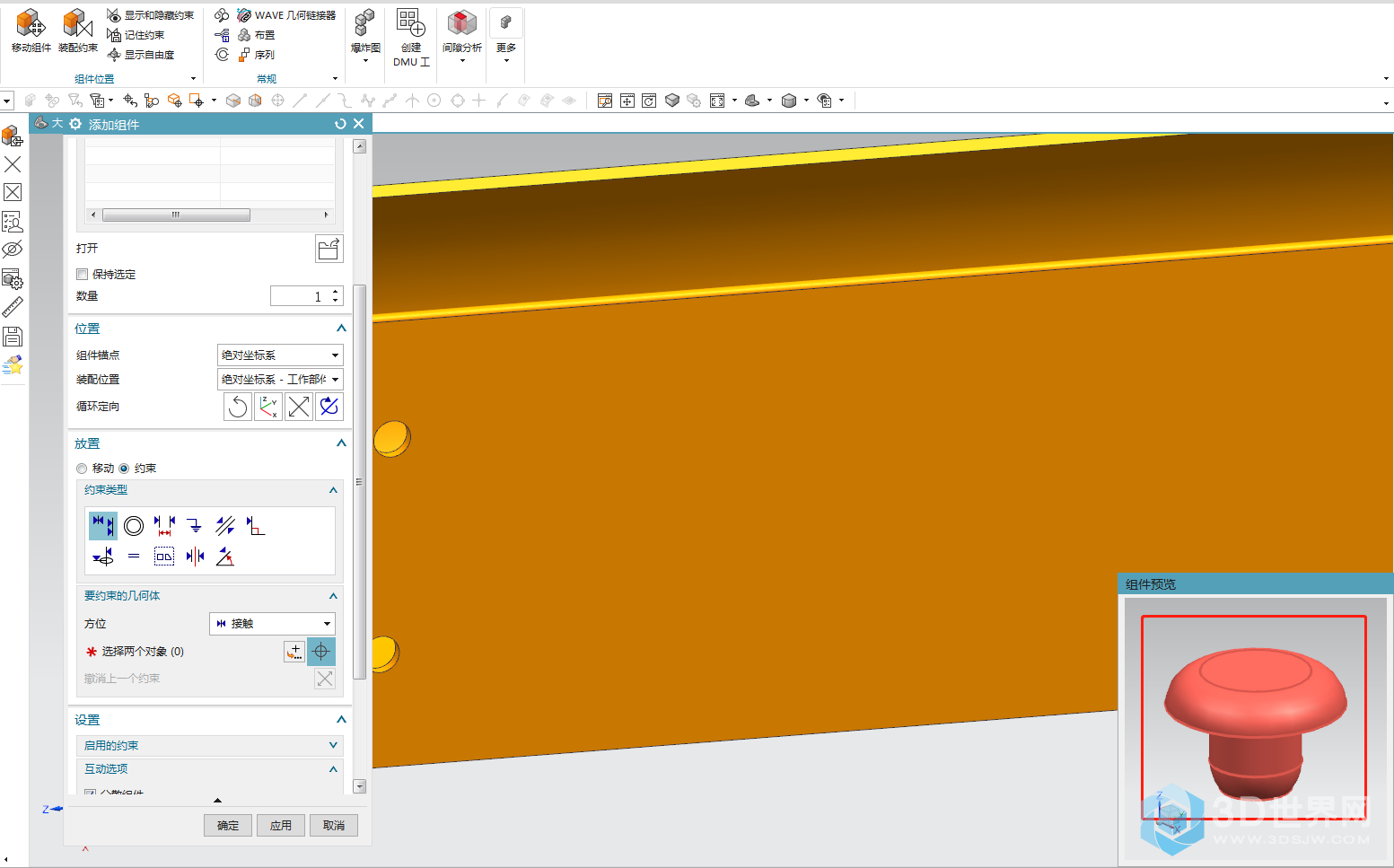1394x868 pixels.
Task: Open the Sequence (序列) command
Action: pos(257,55)
